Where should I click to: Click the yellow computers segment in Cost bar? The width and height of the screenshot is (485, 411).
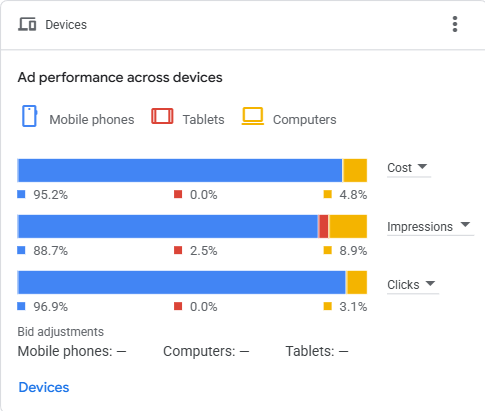[x=355, y=170]
